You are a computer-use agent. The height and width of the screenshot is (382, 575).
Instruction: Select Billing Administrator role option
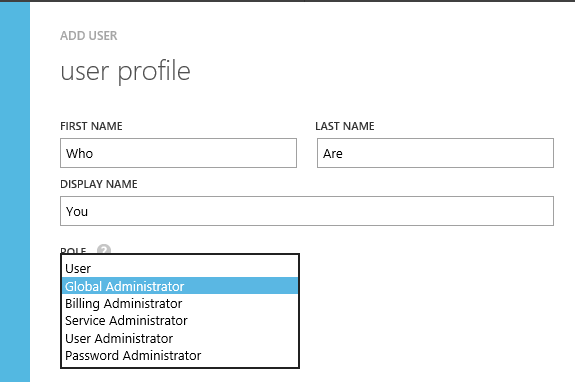pyautogui.click(x=180, y=303)
